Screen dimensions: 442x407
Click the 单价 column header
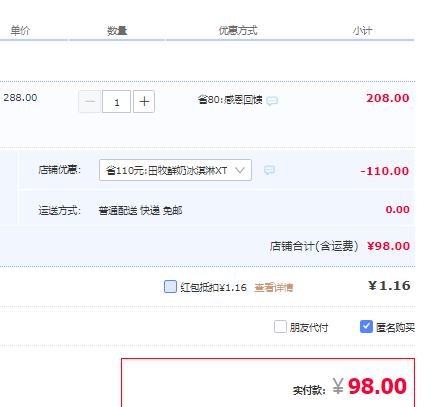pos(20,31)
